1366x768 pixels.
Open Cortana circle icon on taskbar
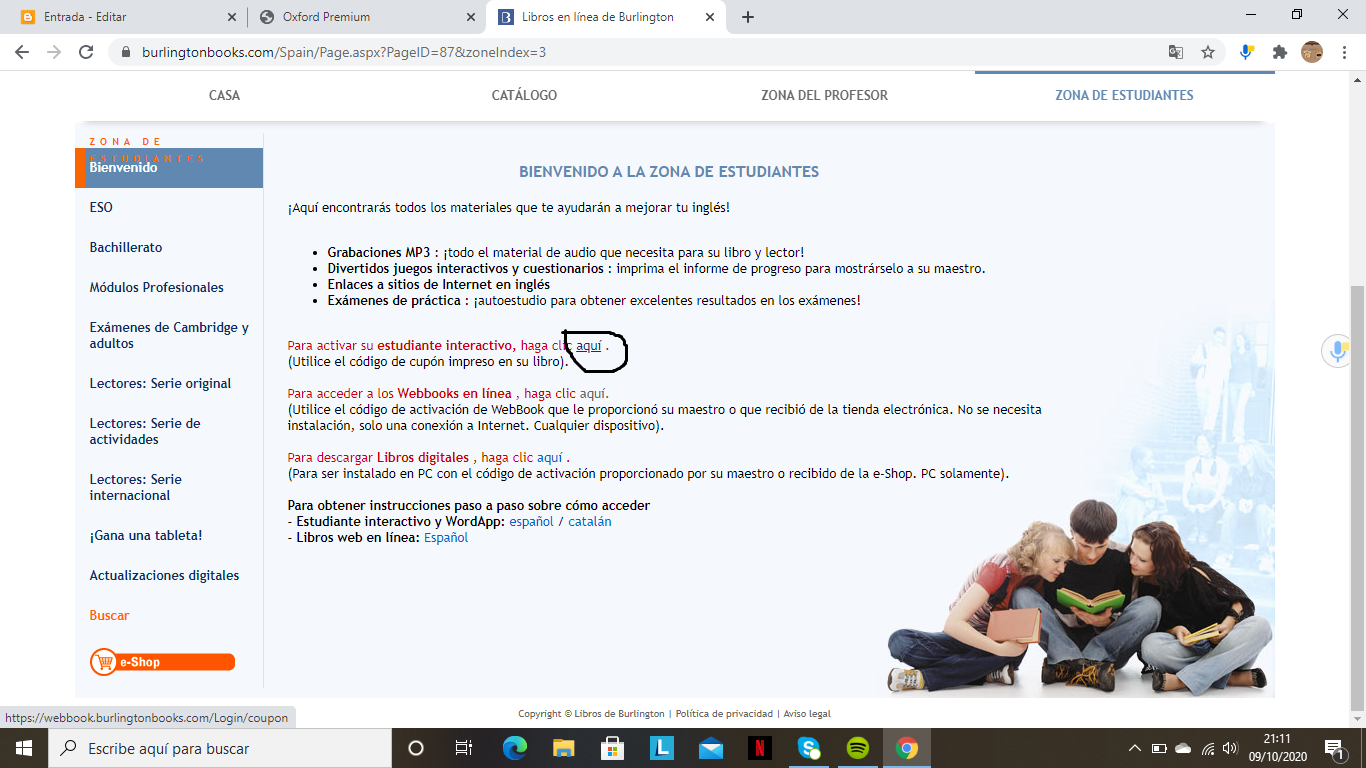point(416,748)
